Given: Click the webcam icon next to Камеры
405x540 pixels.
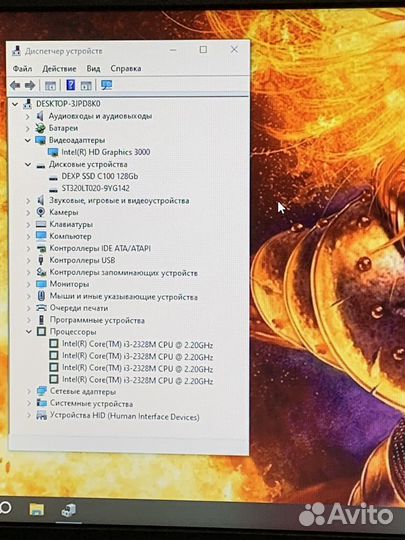Looking at the screenshot, I should click(41, 212).
